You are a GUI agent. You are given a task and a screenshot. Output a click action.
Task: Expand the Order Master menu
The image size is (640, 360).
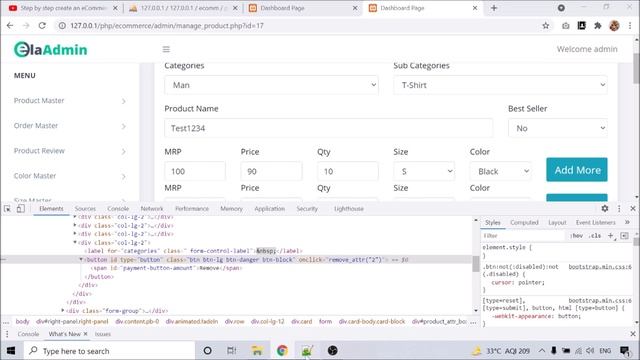(x=70, y=126)
